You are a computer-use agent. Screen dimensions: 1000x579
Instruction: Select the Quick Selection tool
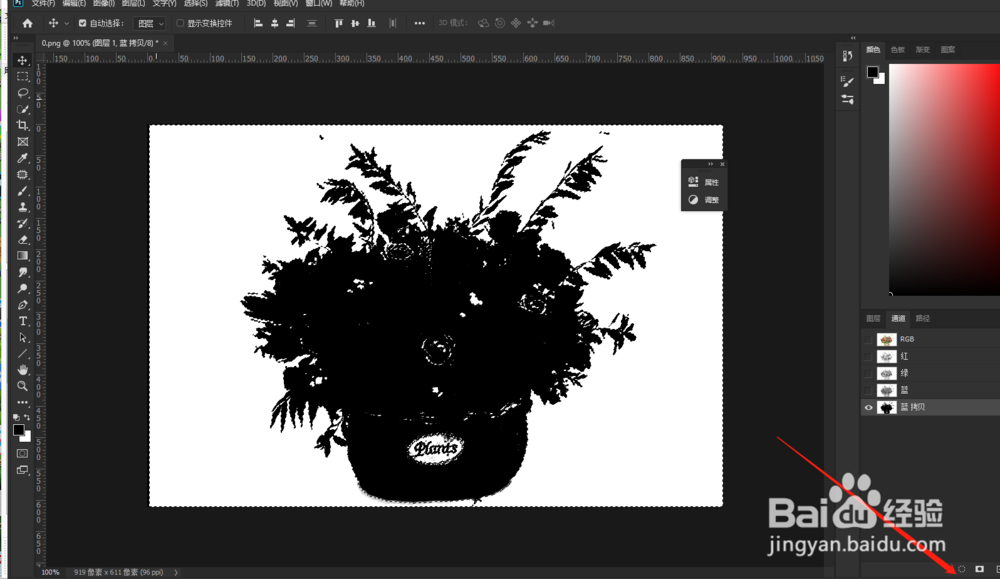[x=22, y=109]
